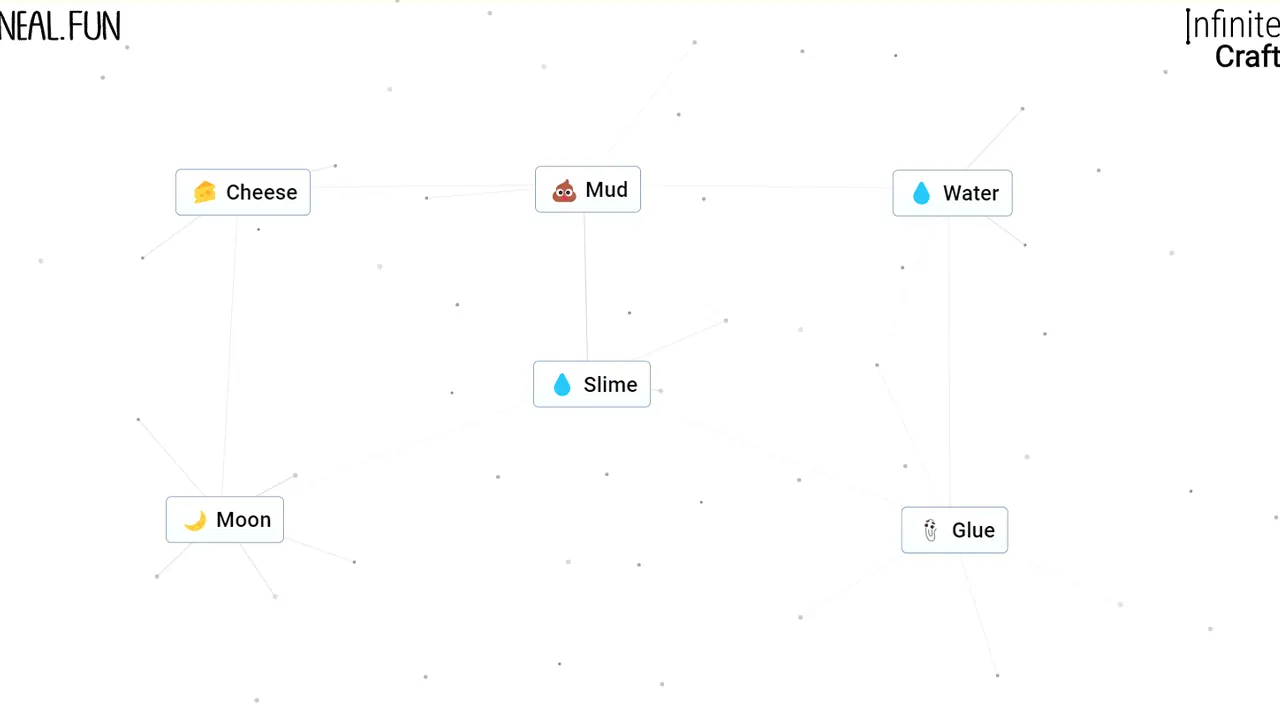Click the word Craft in the logo
This screenshot has height=720, width=1280.
pyautogui.click(x=1247, y=57)
